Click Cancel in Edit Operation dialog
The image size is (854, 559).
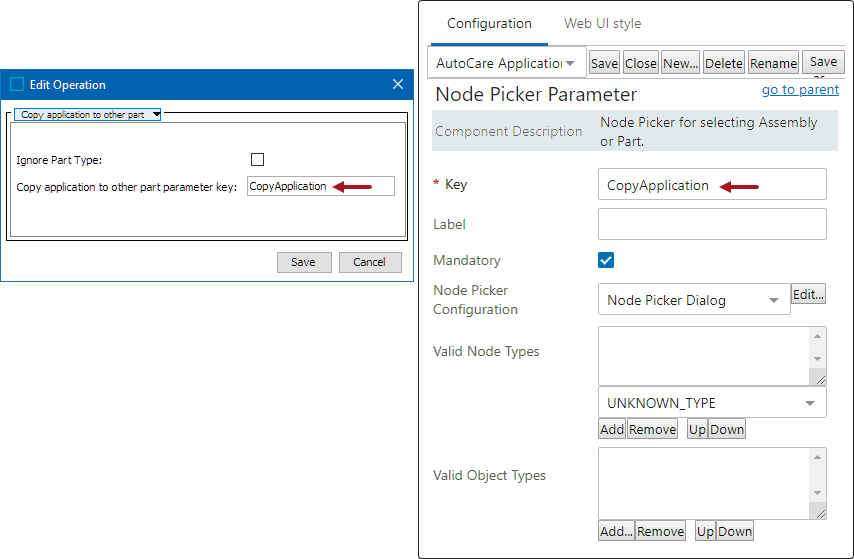tap(369, 262)
